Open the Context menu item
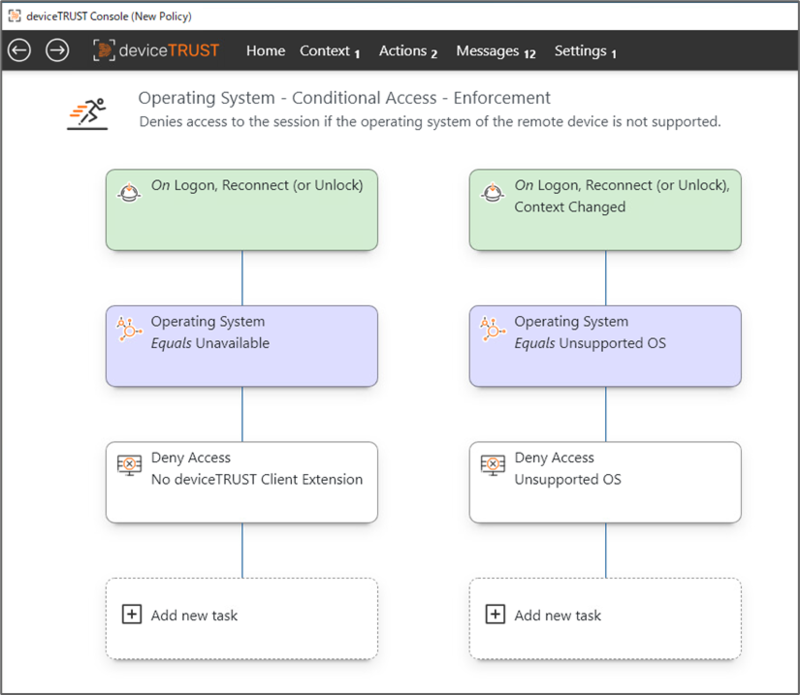The height and width of the screenshot is (695, 800). [x=330, y=51]
